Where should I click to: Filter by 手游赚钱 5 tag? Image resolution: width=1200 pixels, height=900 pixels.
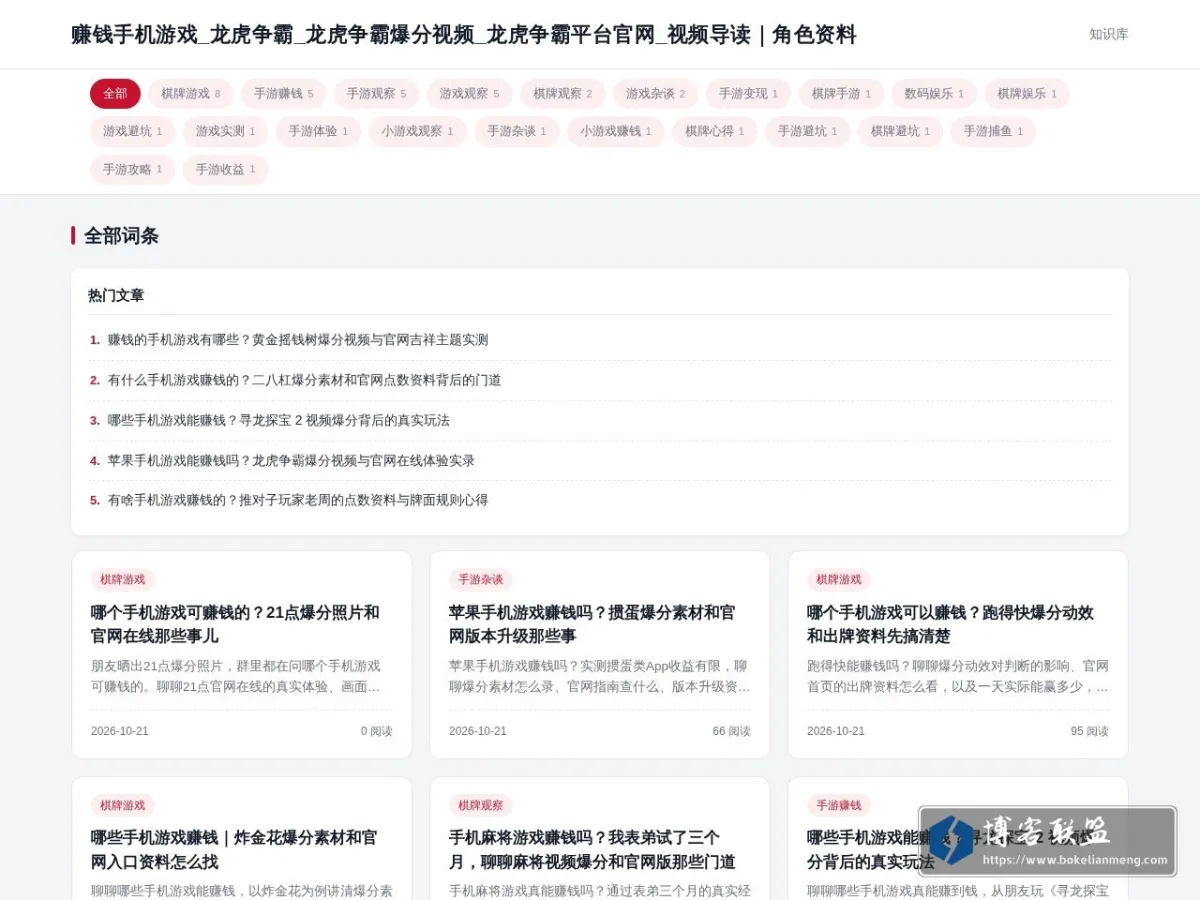coord(284,94)
